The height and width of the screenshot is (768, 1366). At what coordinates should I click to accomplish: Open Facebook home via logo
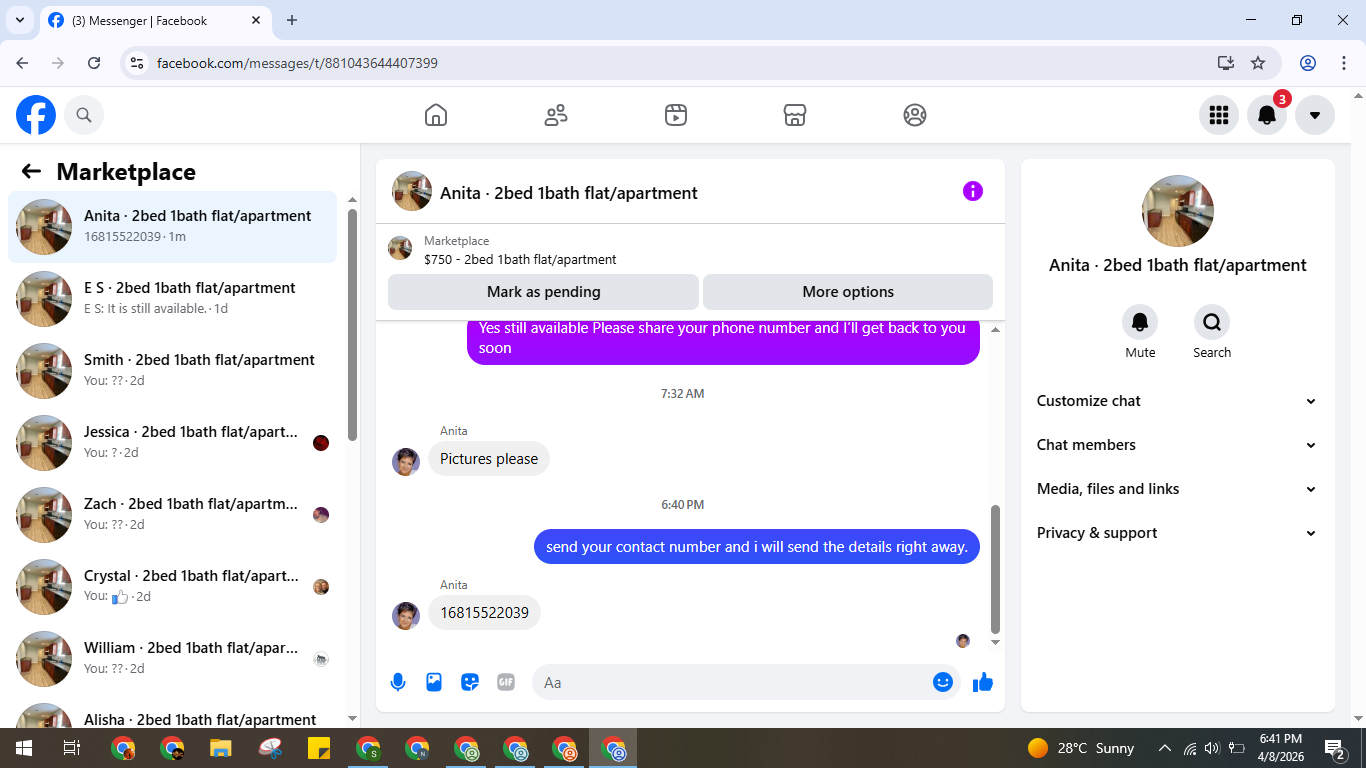click(x=36, y=115)
